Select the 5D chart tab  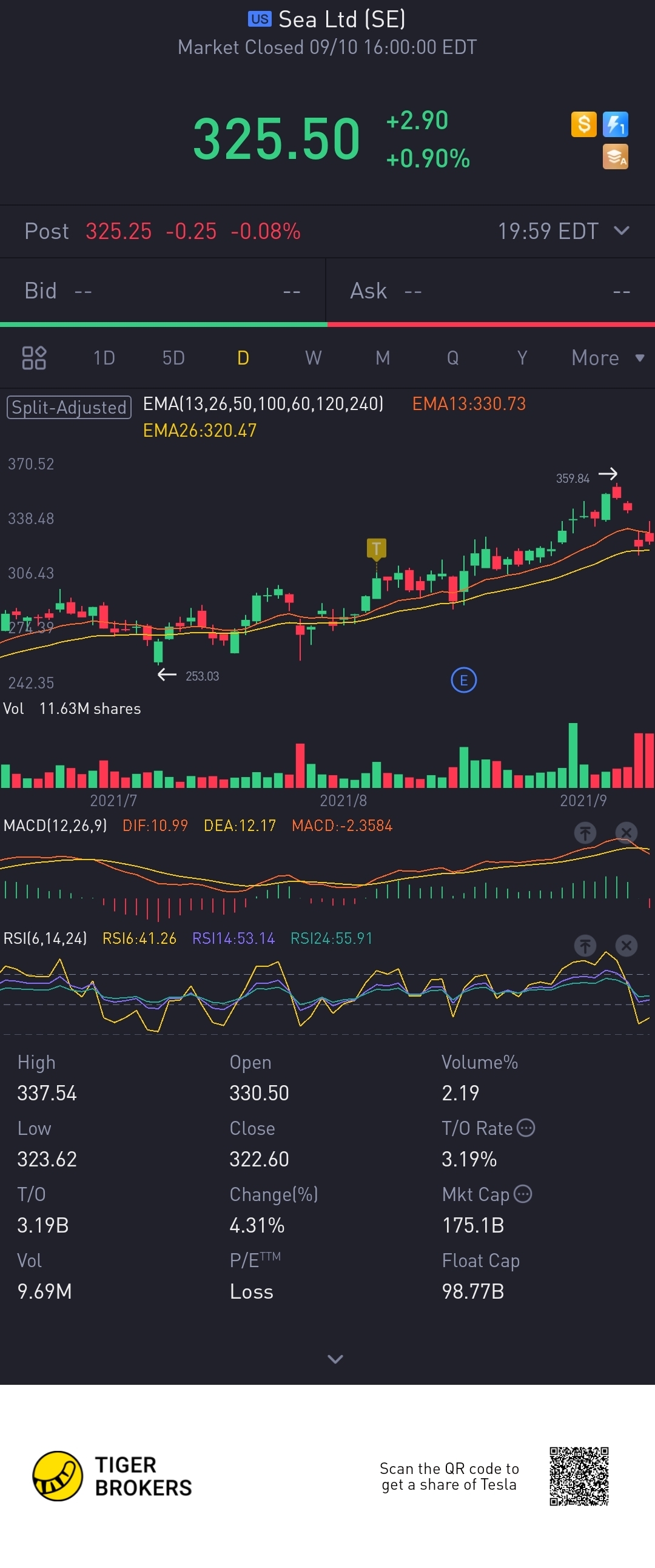173,358
